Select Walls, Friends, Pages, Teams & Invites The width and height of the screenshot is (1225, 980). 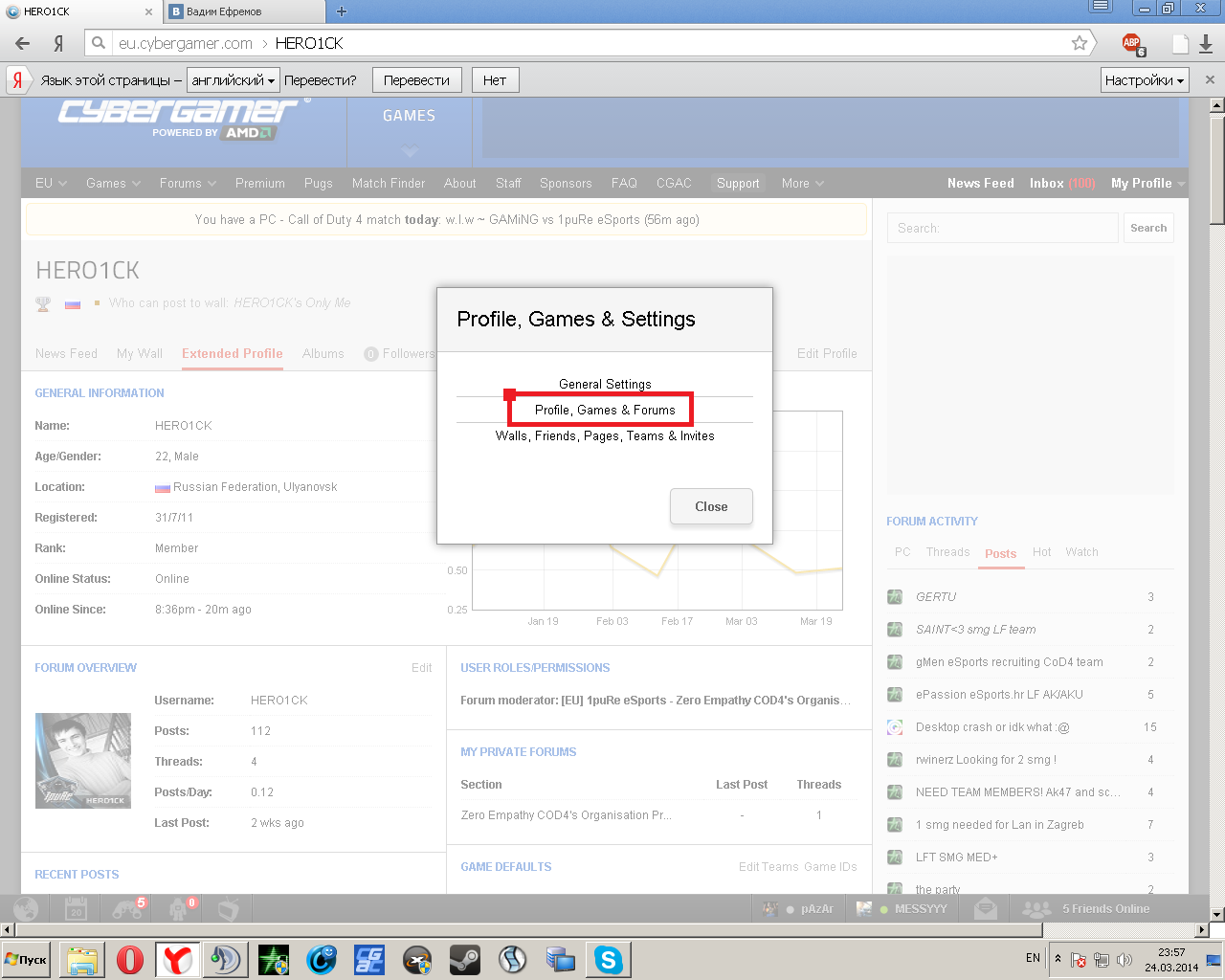tap(605, 435)
